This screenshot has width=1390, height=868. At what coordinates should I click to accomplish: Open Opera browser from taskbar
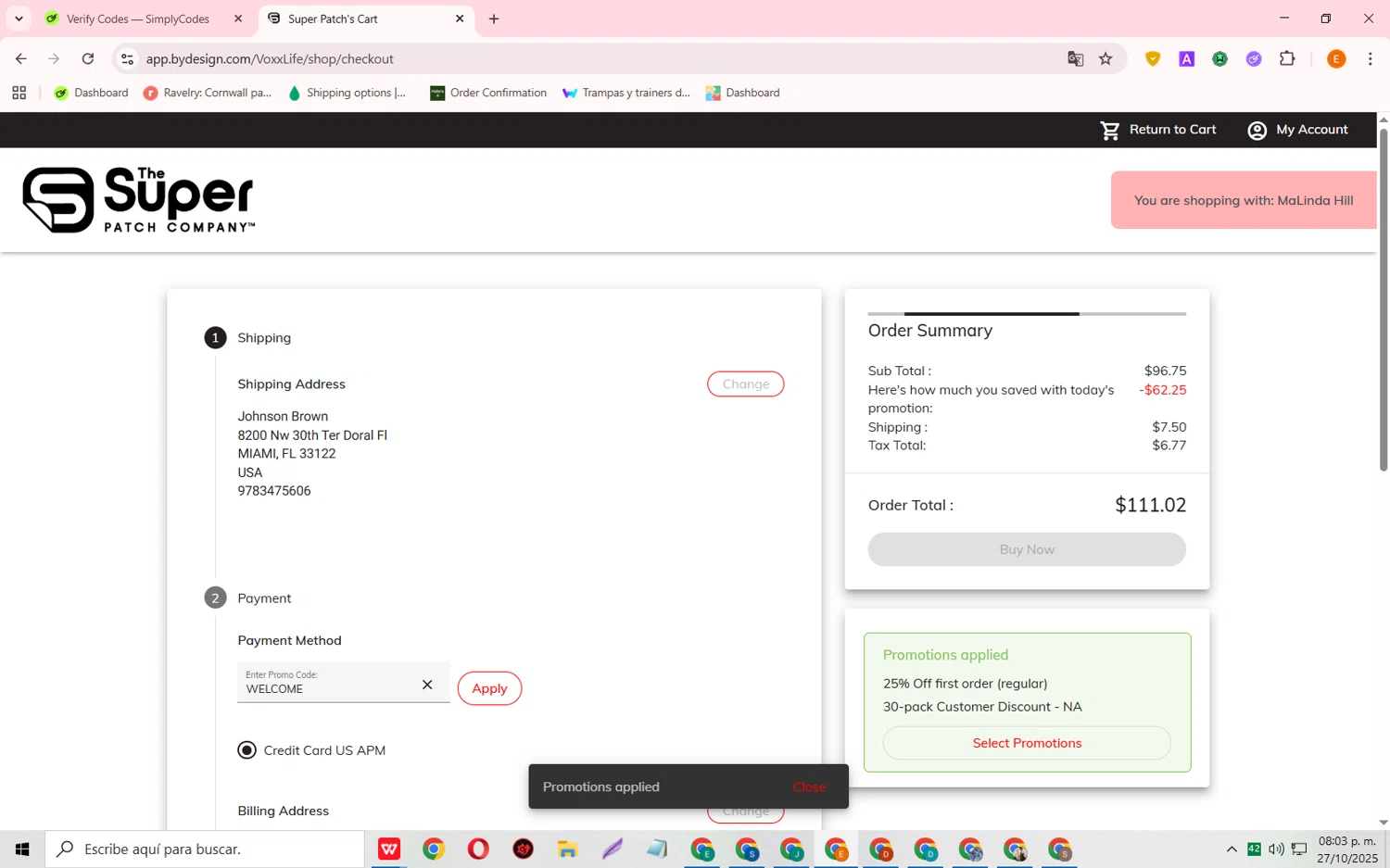click(x=478, y=849)
